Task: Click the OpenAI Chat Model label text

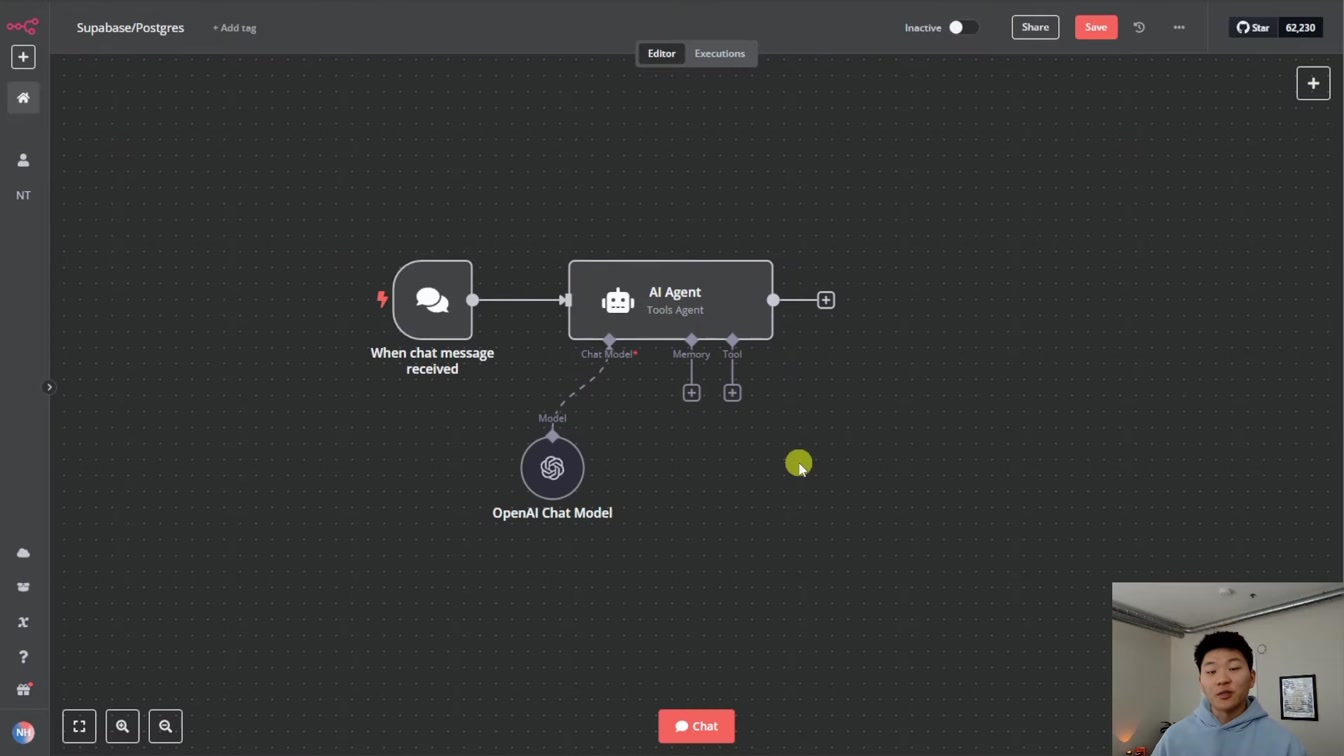Action: (x=552, y=513)
